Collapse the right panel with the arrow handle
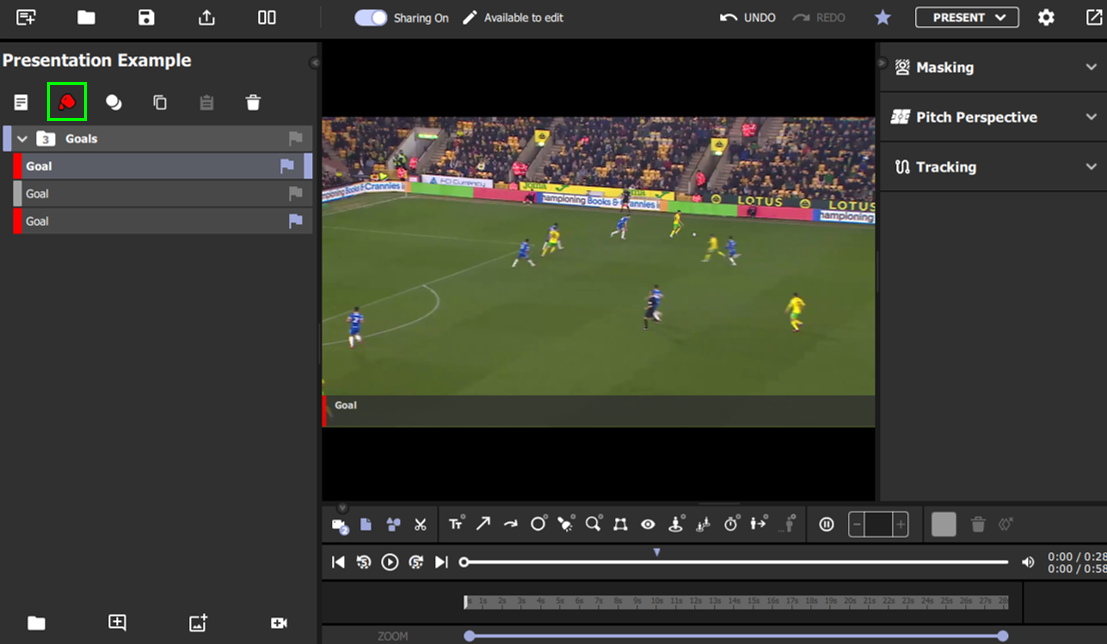1107x644 pixels. (x=882, y=63)
